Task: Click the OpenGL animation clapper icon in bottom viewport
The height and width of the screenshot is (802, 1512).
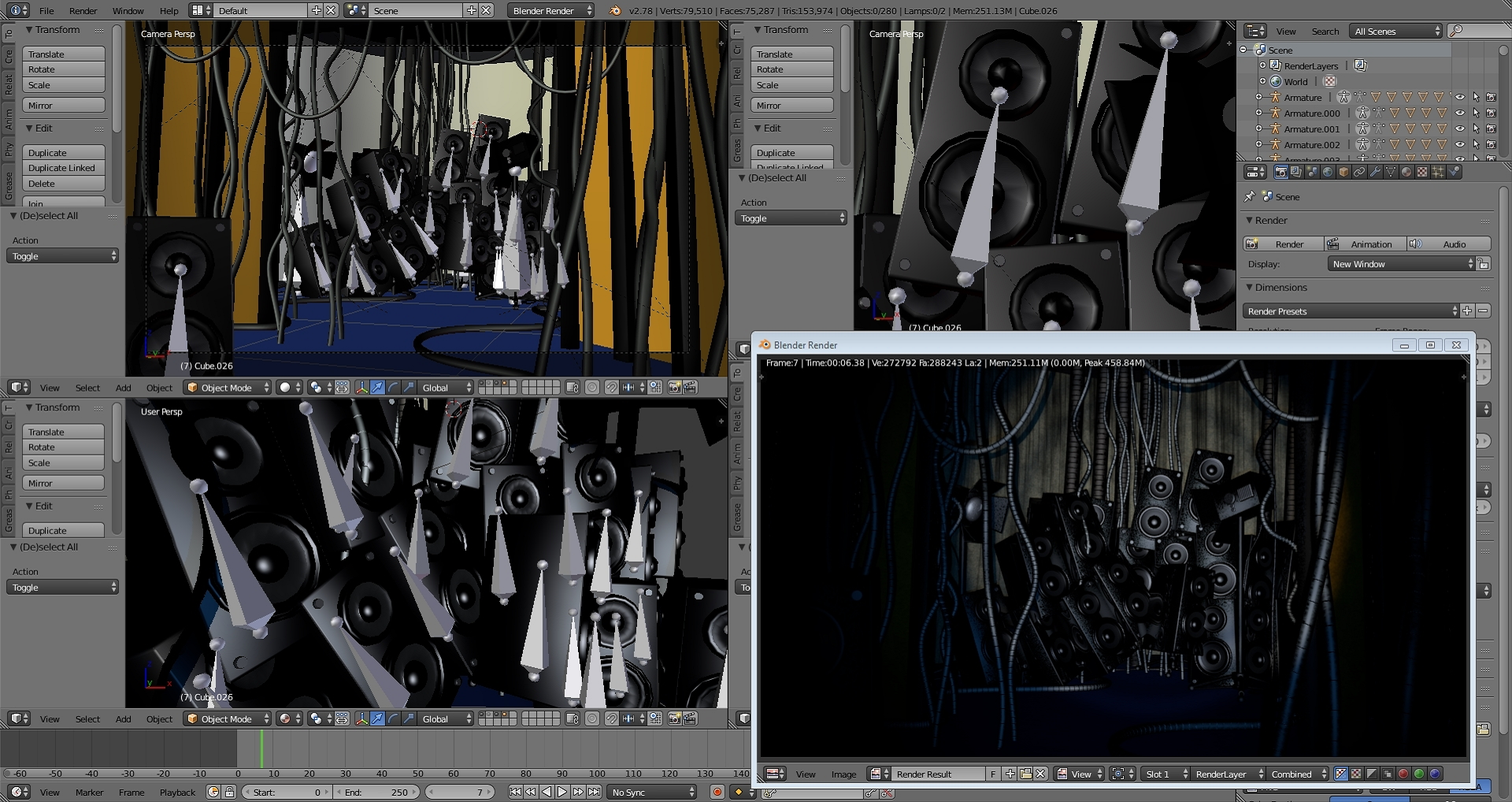Action: click(x=690, y=718)
